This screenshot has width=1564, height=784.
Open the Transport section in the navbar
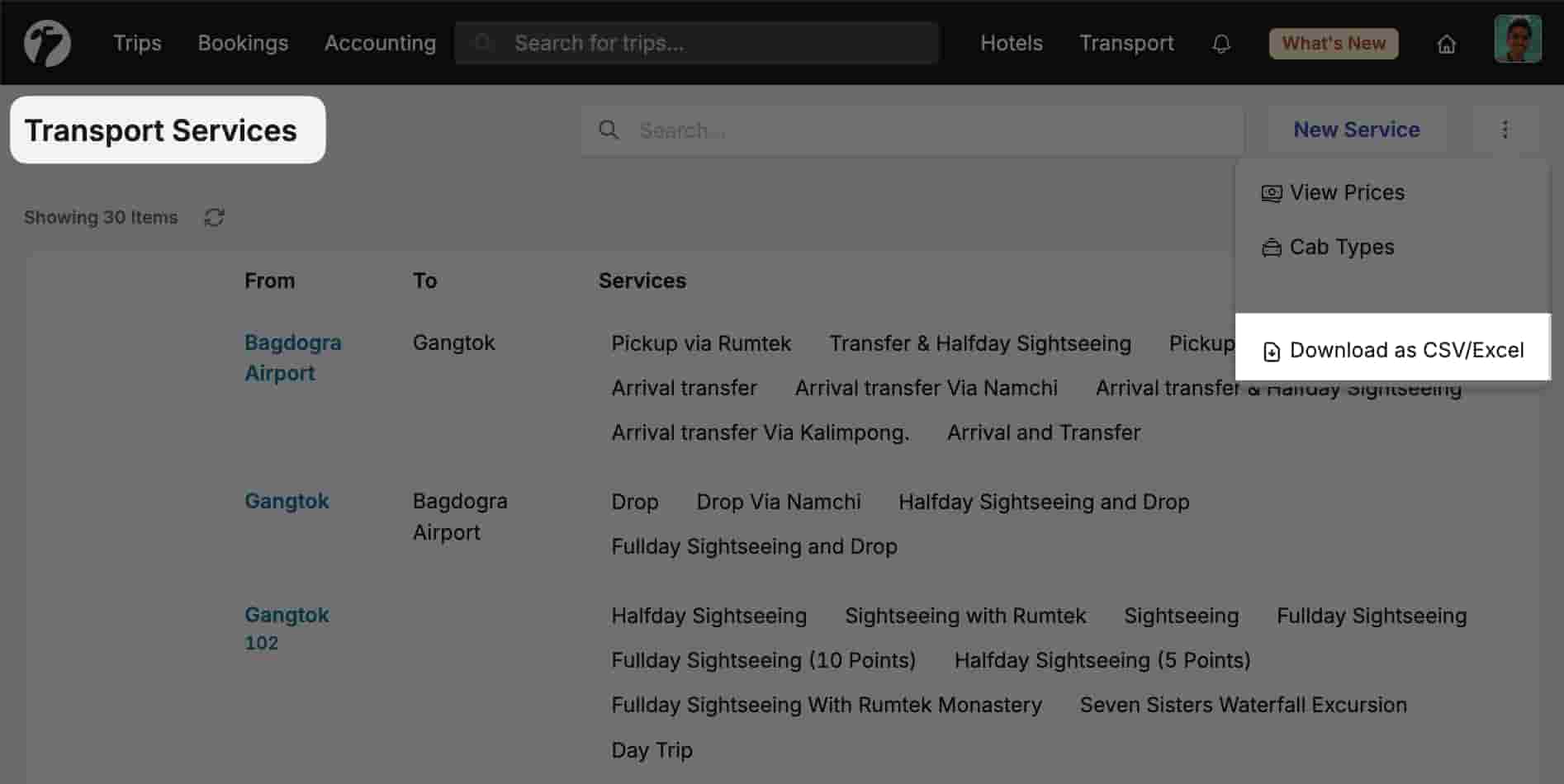point(1127,43)
